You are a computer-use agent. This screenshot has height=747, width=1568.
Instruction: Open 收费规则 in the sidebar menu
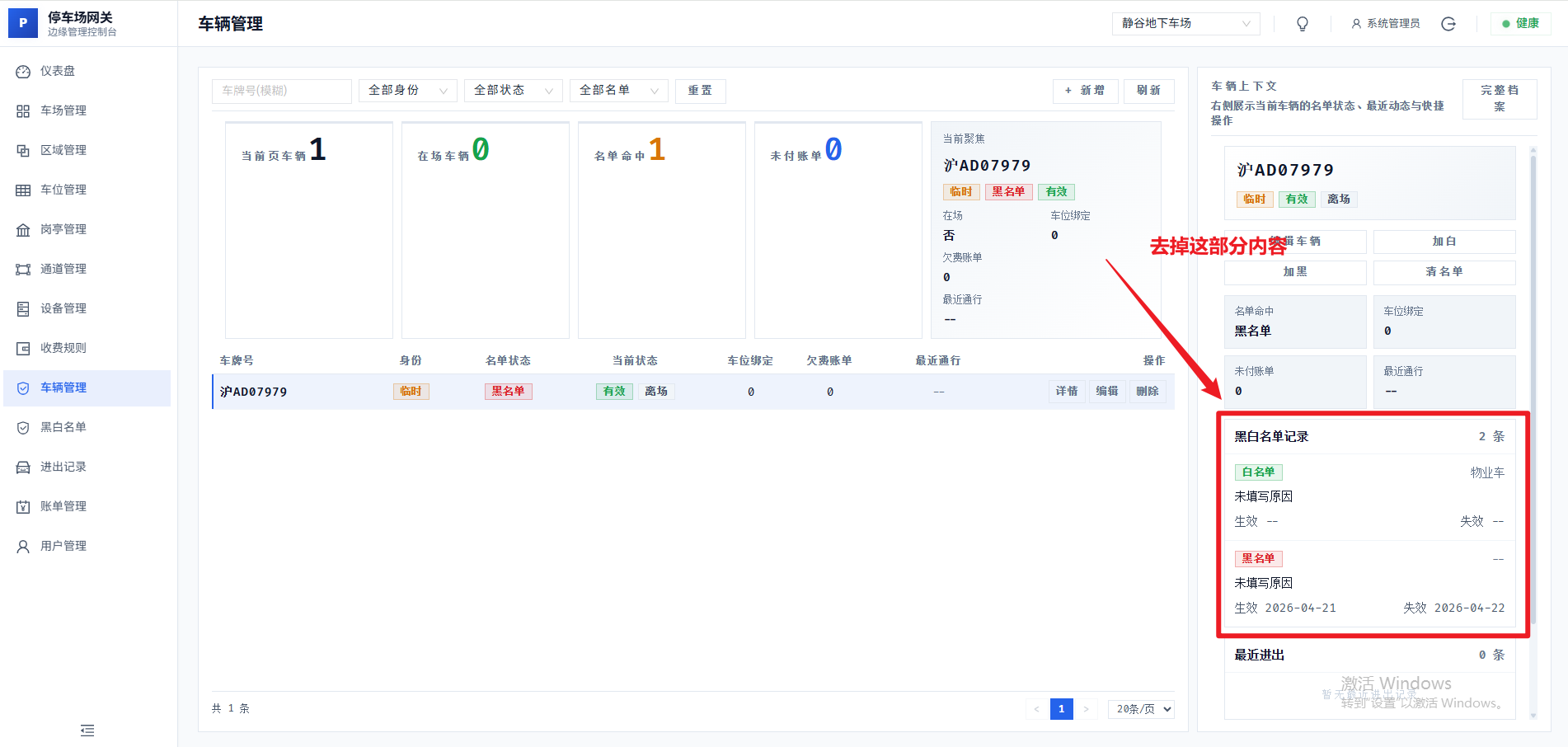coord(63,348)
